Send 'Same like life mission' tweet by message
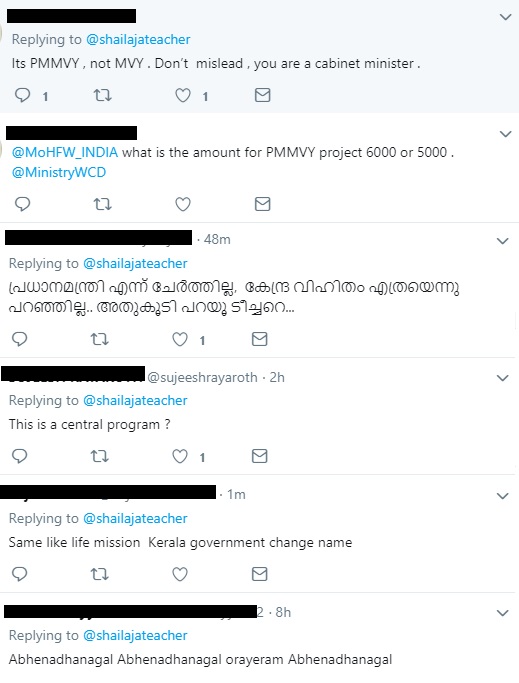The image size is (519, 683). click(259, 574)
